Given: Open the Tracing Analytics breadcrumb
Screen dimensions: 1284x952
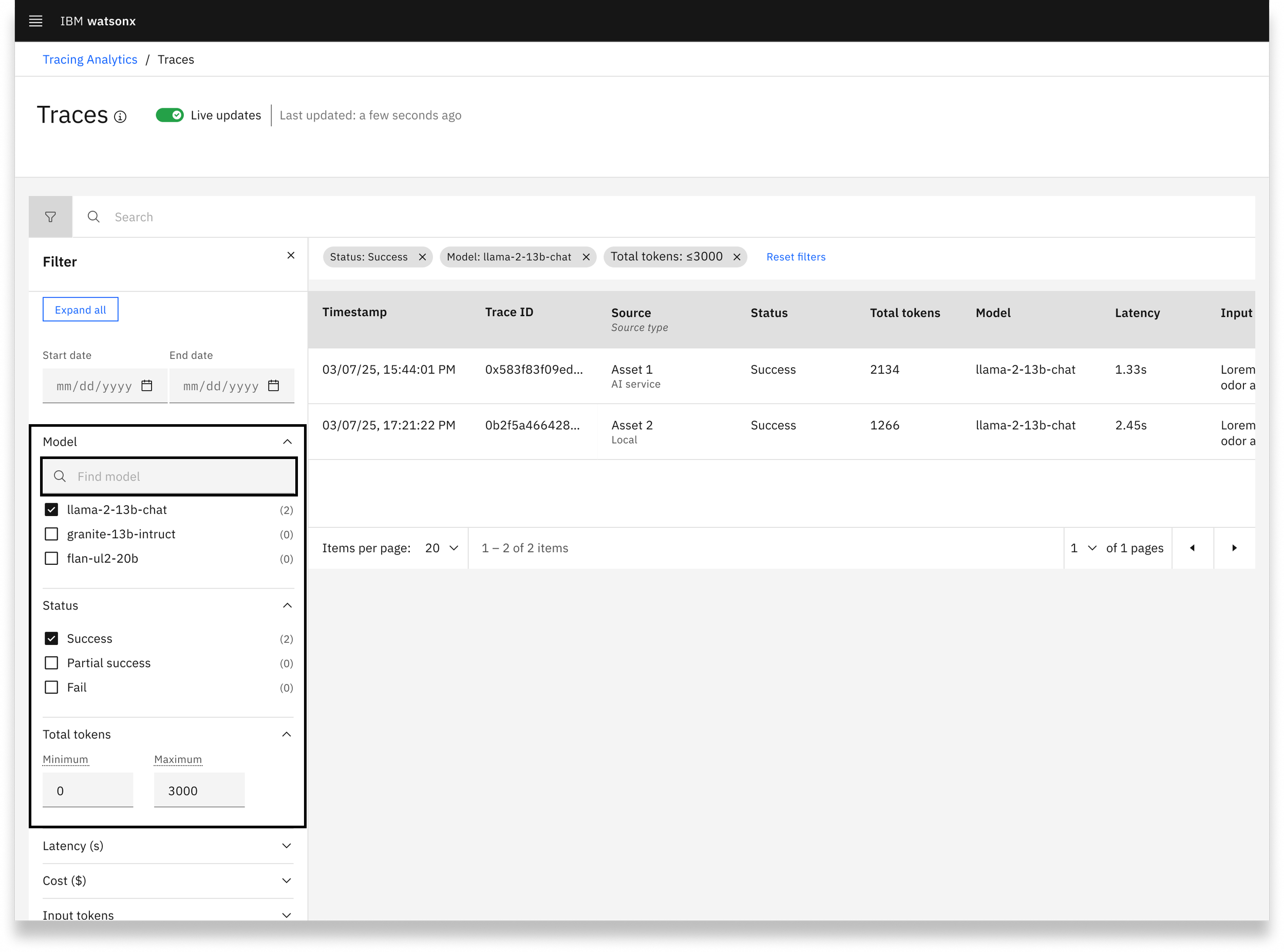Looking at the screenshot, I should [x=90, y=60].
